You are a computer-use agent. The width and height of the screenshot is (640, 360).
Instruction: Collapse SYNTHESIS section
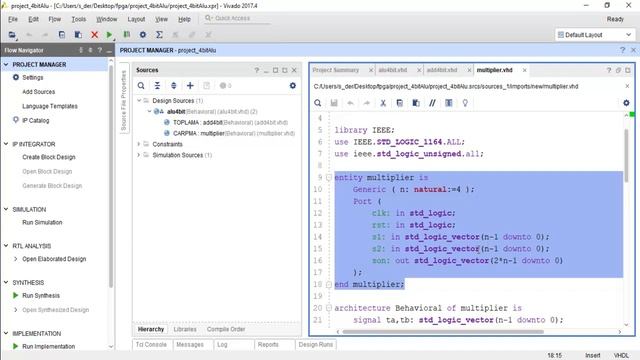(6, 282)
